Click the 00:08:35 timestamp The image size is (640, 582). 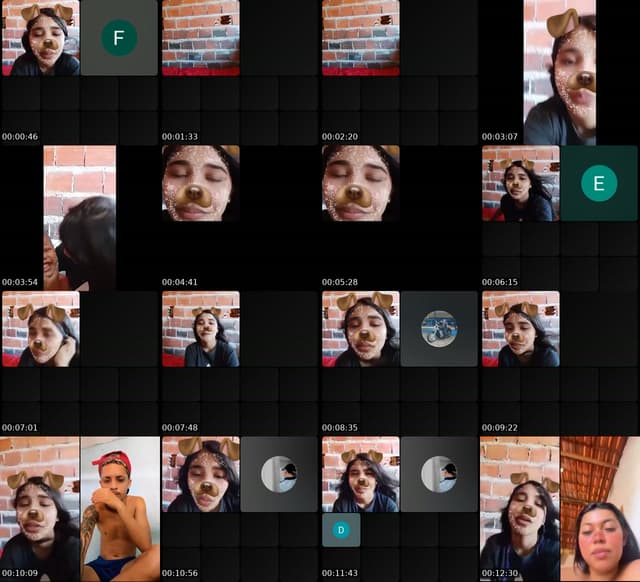click(x=340, y=428)
